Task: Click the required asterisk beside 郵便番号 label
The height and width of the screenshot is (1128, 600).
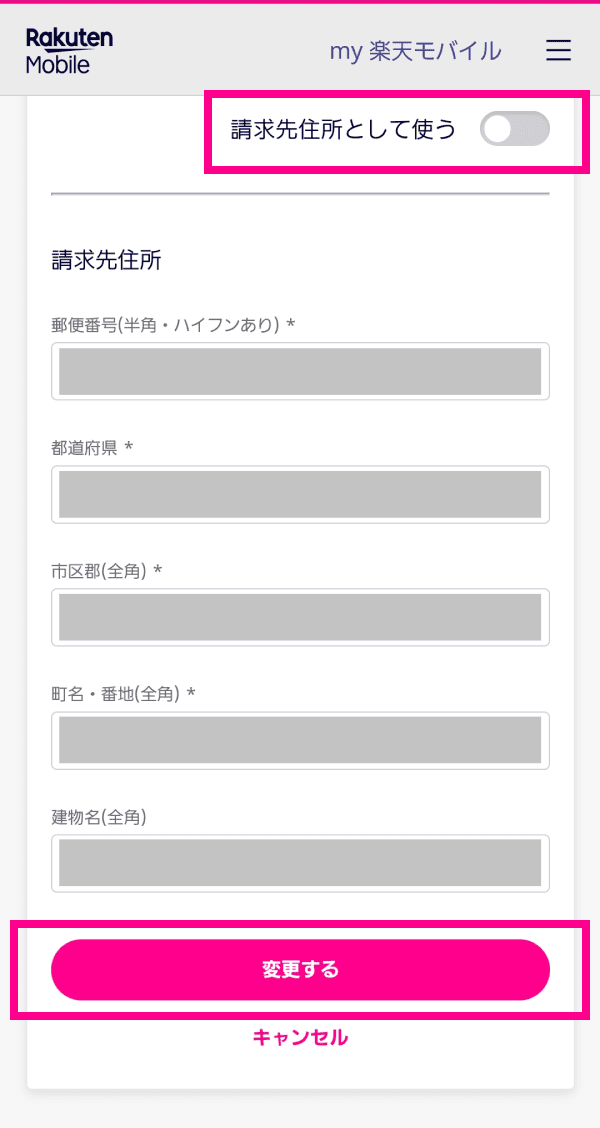Action: tap(290, 325)
